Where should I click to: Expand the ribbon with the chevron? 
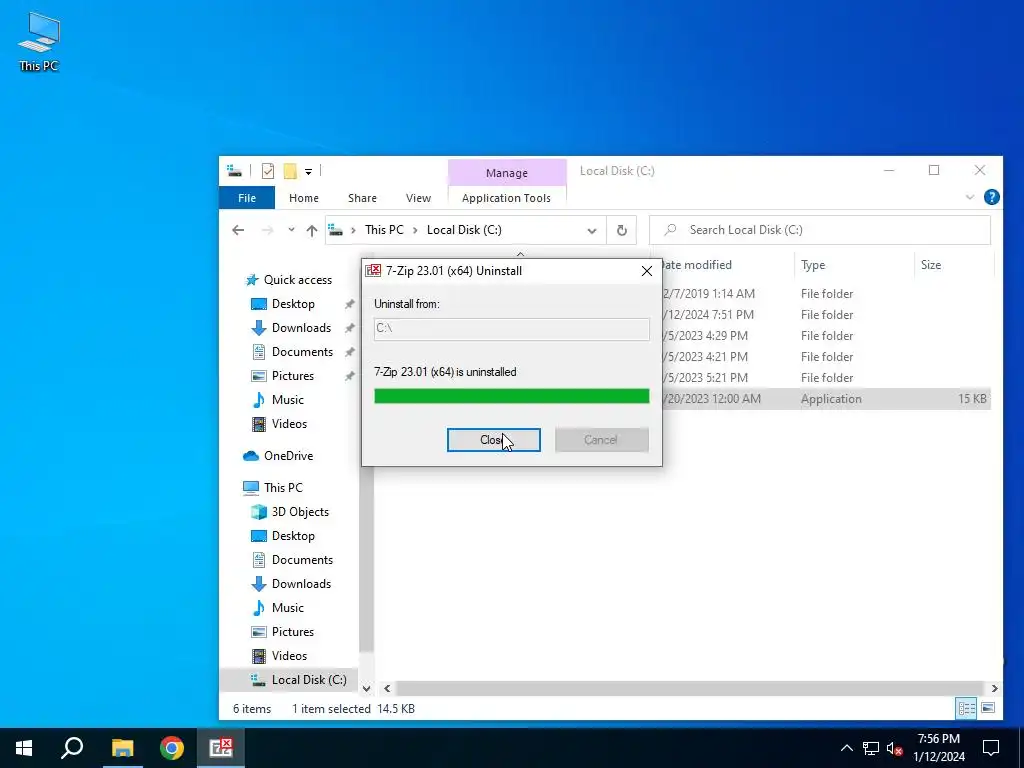(x=970, y=197)
